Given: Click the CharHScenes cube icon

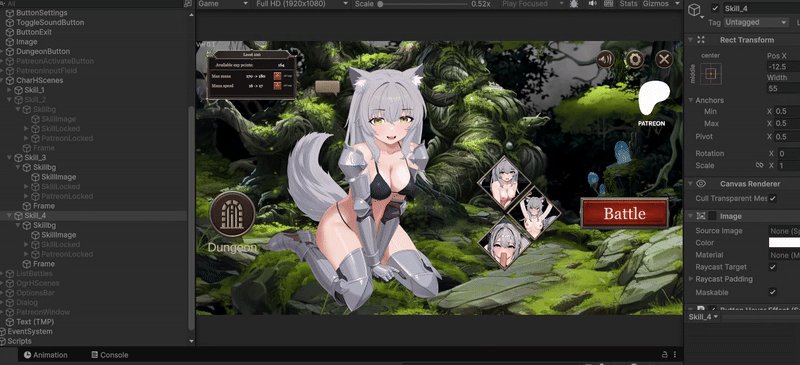Looking at the screenshot, I should (10, 81).
